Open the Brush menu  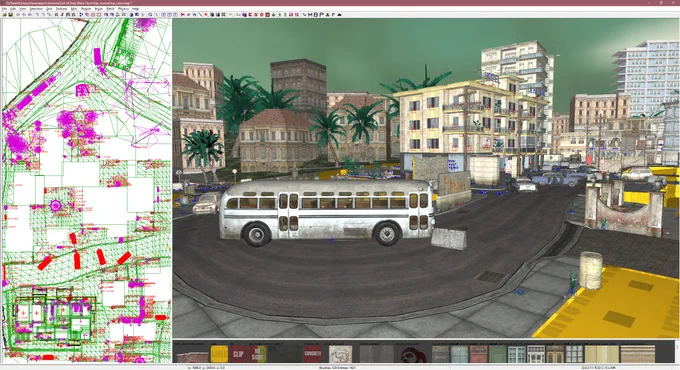(x=98, y=9)
